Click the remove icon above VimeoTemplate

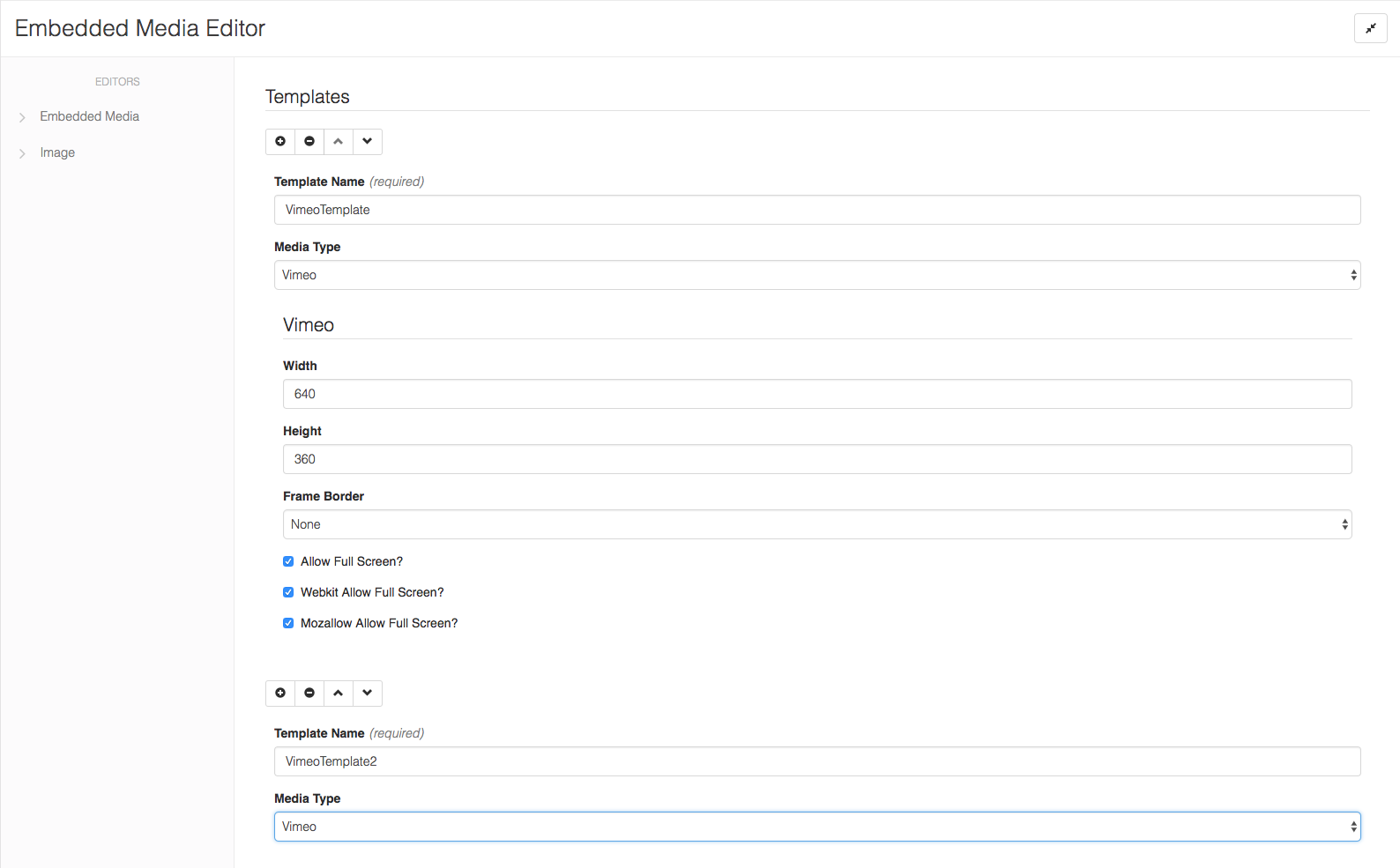tap(309, 141)
